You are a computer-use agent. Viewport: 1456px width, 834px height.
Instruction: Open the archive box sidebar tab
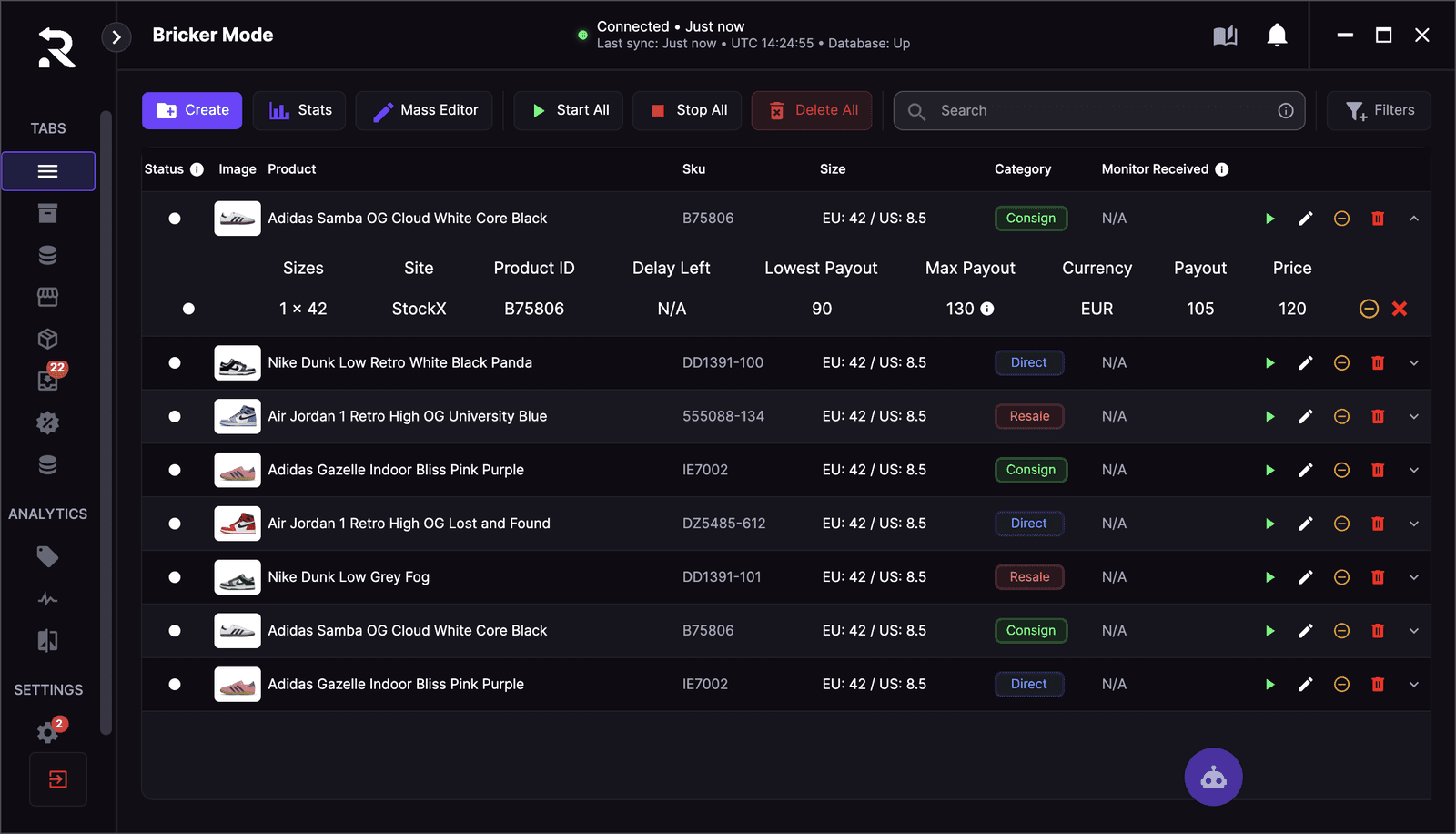(x=48, y=213)
